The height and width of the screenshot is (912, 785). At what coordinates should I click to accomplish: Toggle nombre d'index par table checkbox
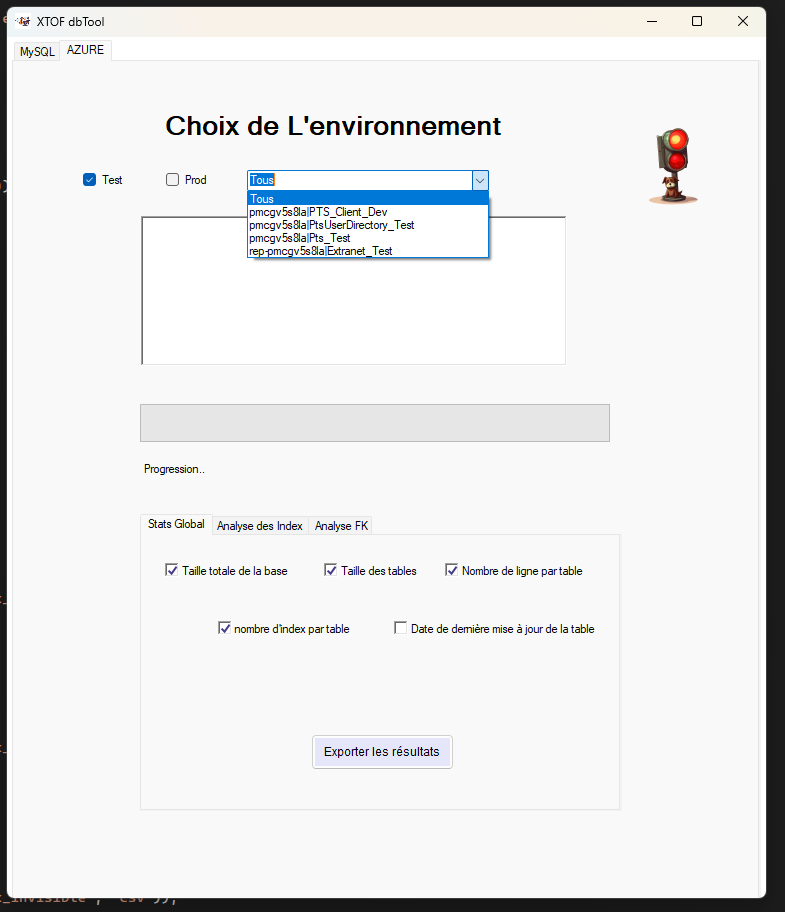point(224,628)
